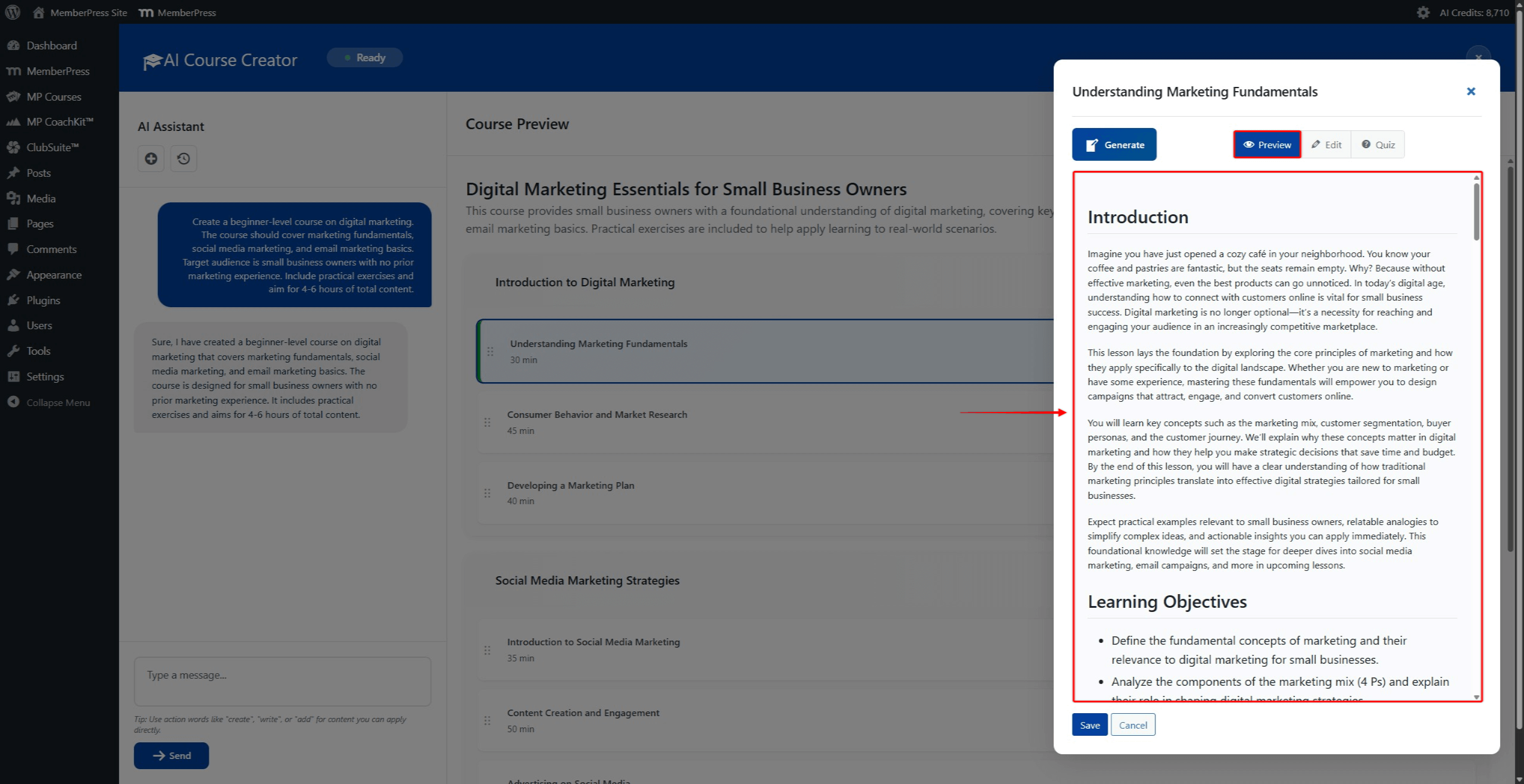Select the Appearance paintbrush sidebar icon
Image resolution: width=1524 pixels, height=784 pixels.
[x=14, y=274]
